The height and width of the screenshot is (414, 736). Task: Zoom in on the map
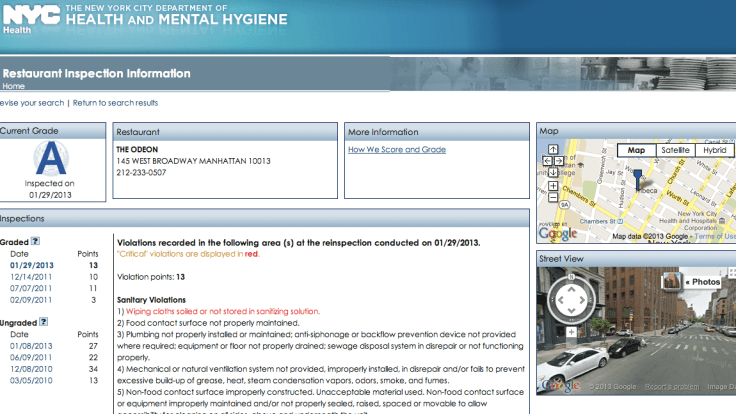[551, 185]
